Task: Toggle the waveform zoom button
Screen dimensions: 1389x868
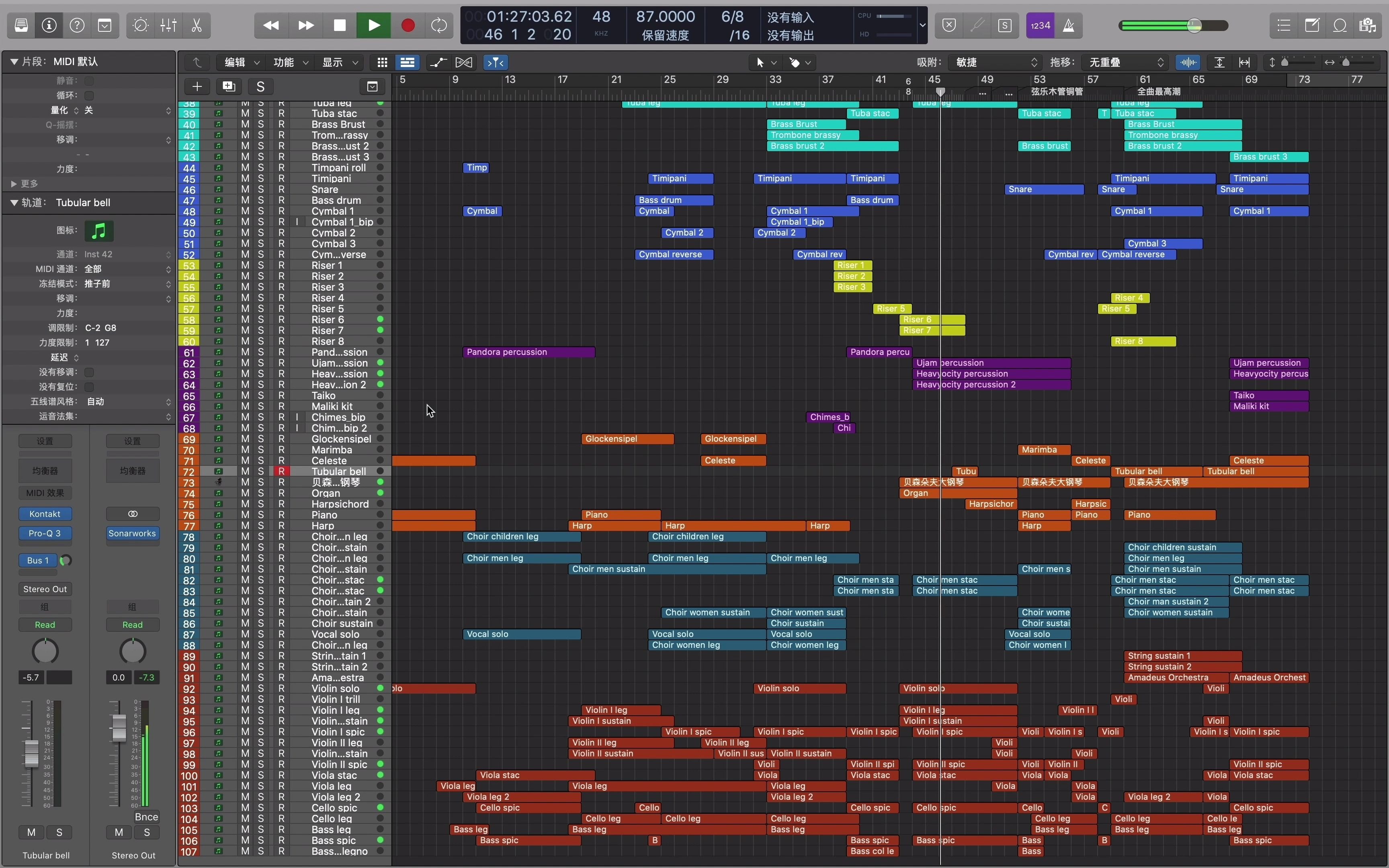Action: [1188, 62]
